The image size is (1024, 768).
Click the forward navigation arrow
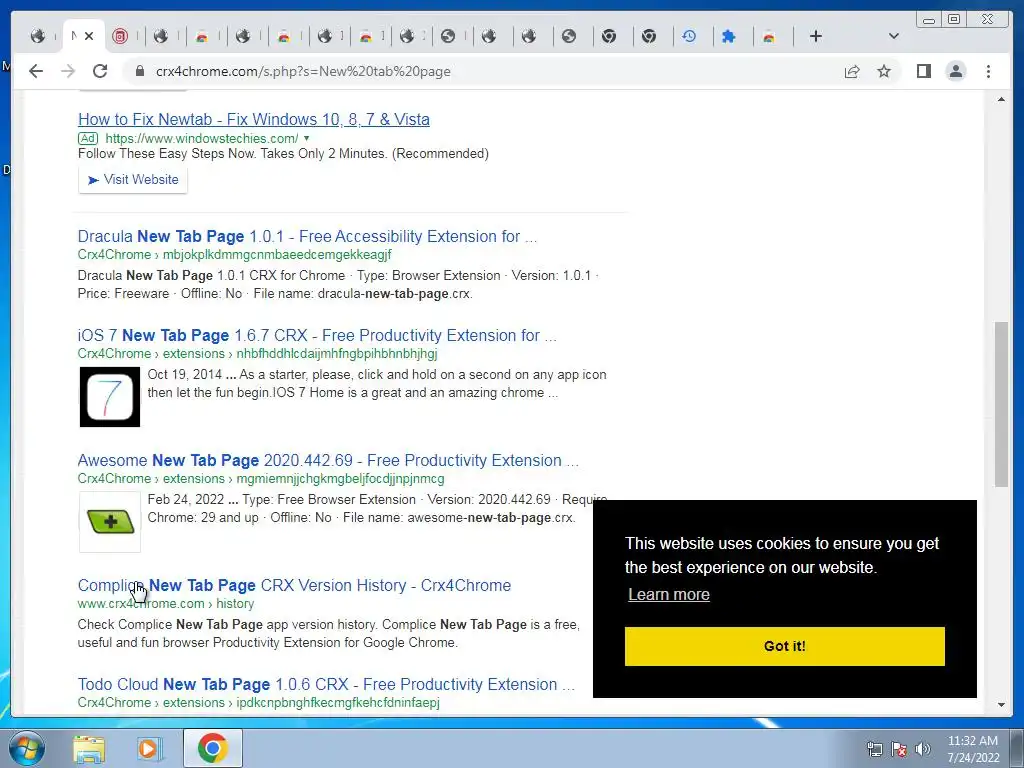coord(68,71)
